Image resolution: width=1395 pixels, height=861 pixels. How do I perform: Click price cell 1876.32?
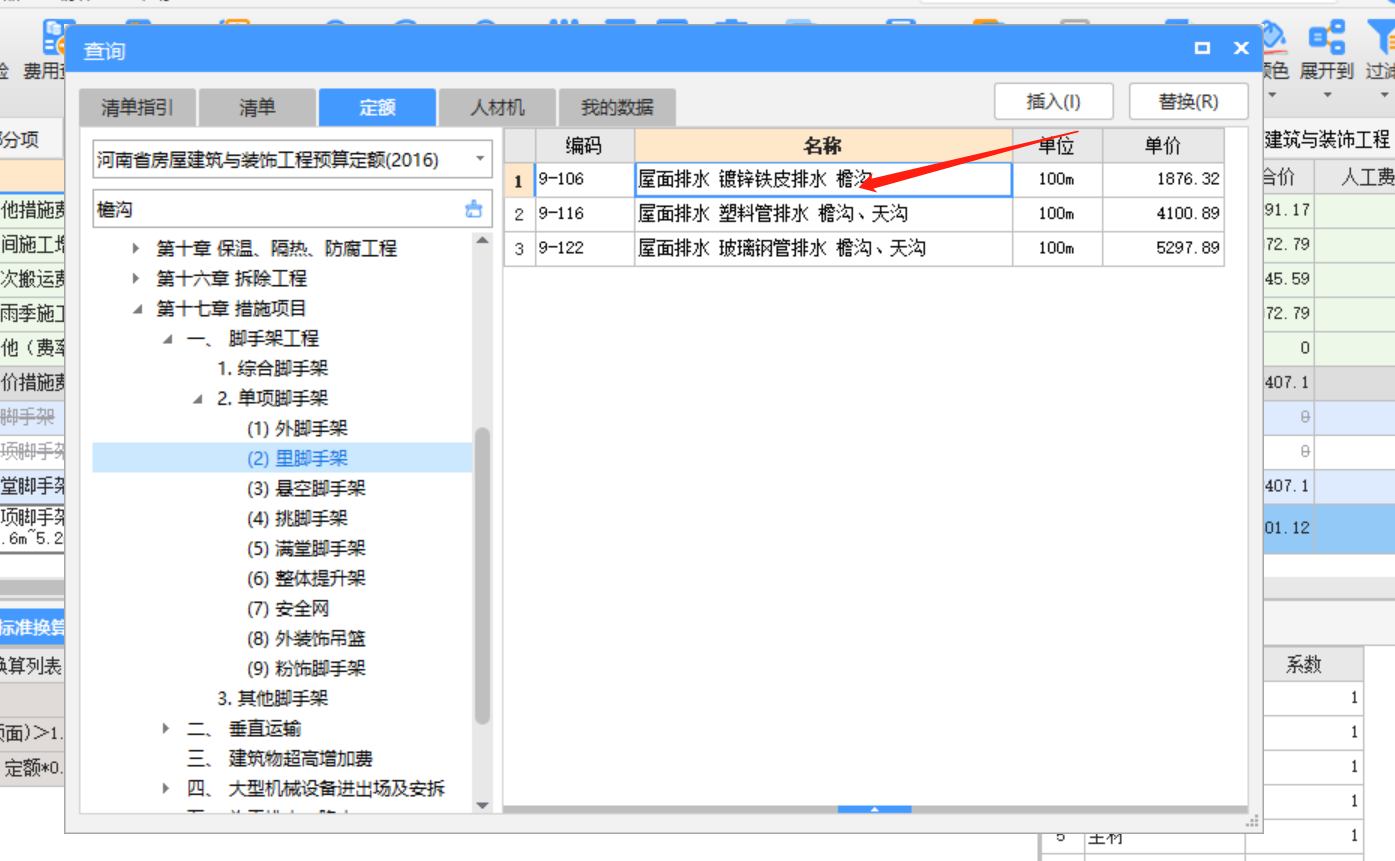pos(1163,180)
